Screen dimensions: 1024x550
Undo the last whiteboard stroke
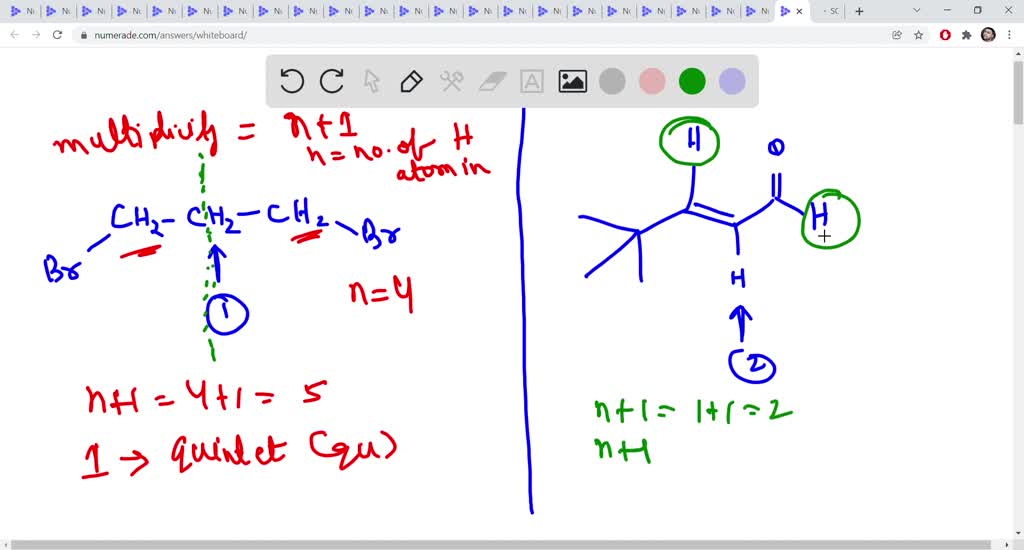click(291, 81)
